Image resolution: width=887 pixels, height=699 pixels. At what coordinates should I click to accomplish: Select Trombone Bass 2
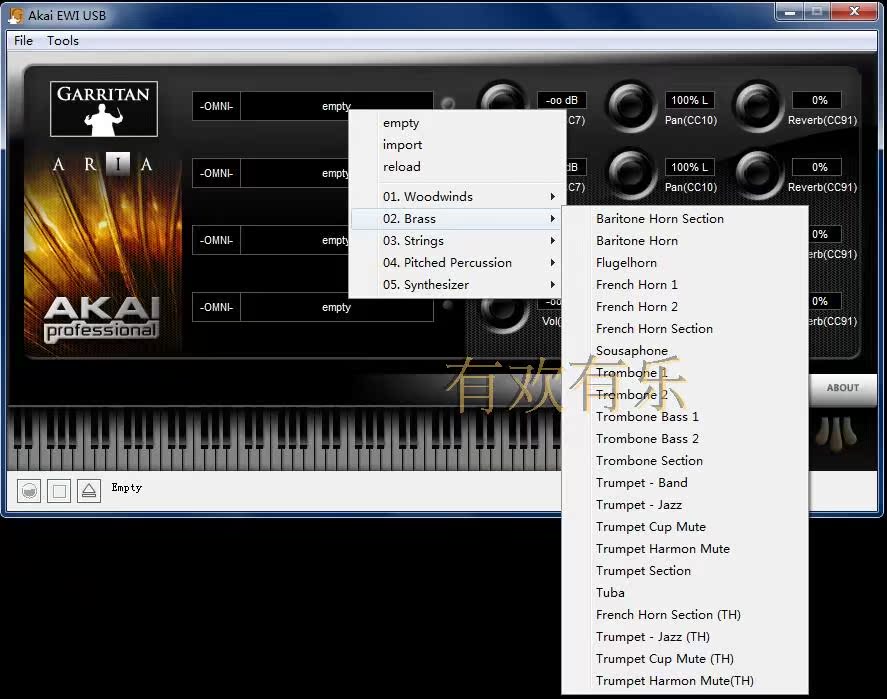point(685,439)
